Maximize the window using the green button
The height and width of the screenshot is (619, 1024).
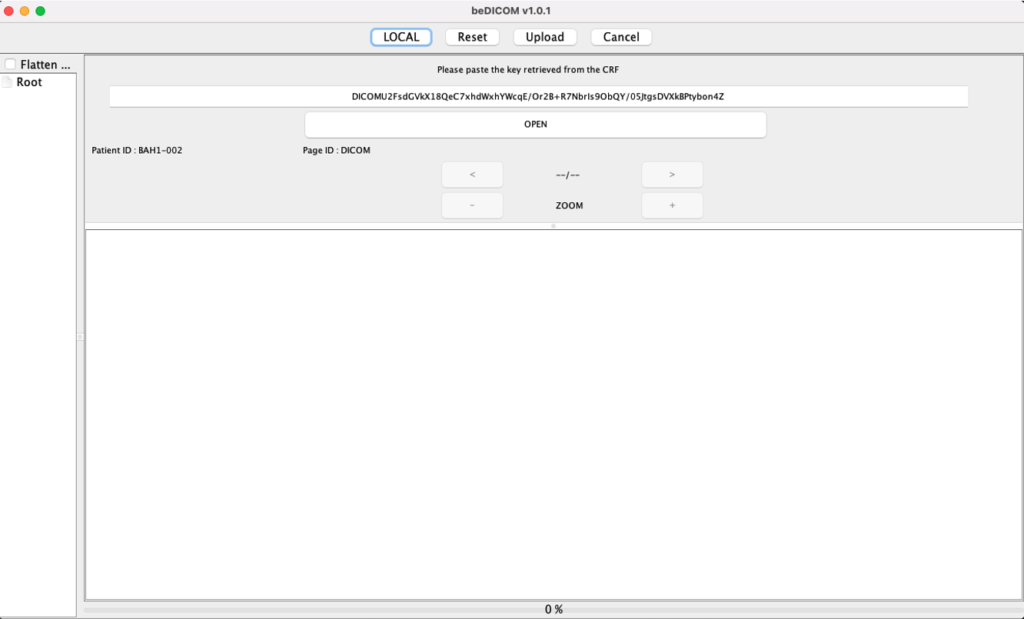click(41, 10)
